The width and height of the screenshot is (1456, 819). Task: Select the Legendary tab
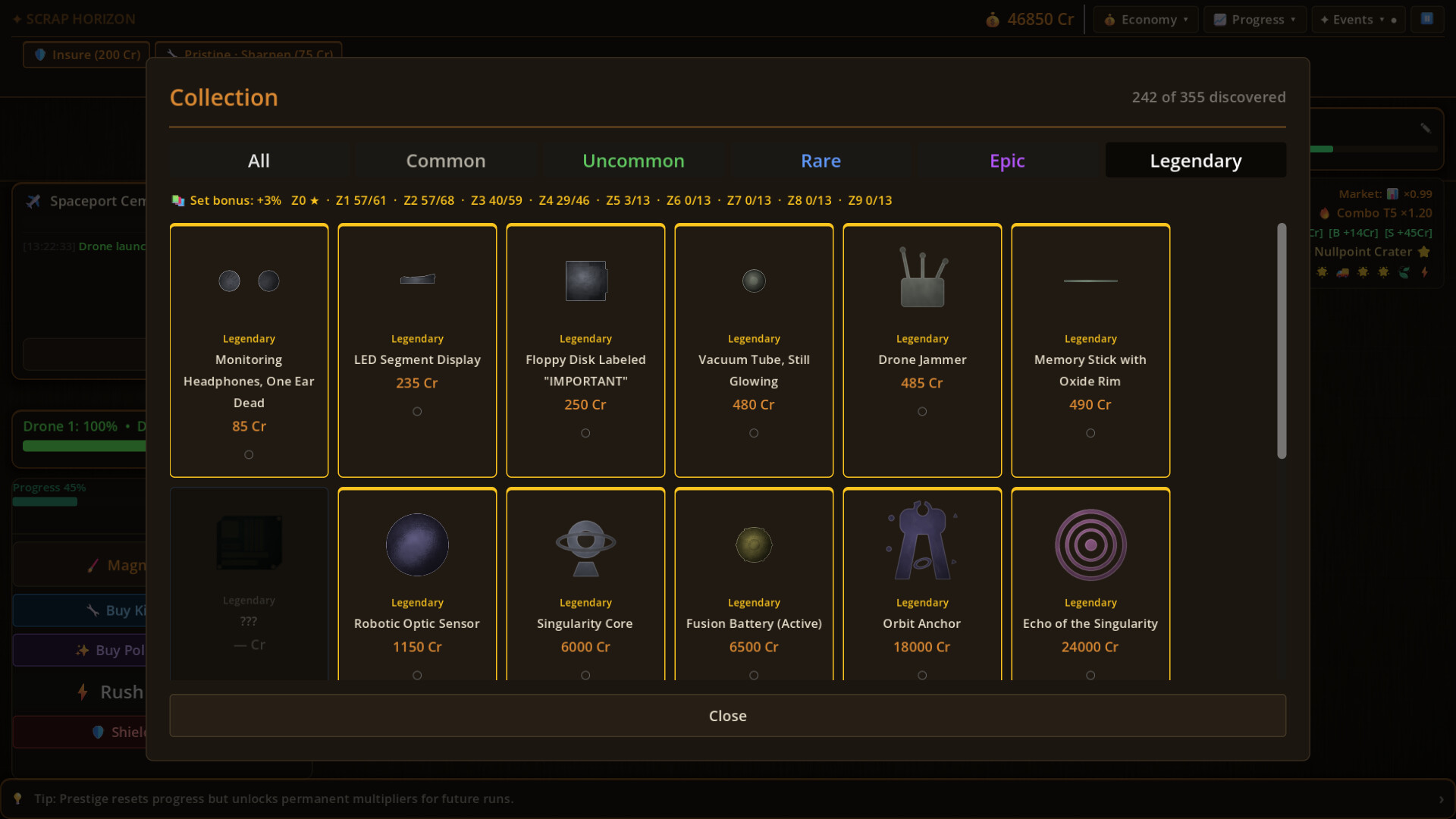click(1196, 160)
